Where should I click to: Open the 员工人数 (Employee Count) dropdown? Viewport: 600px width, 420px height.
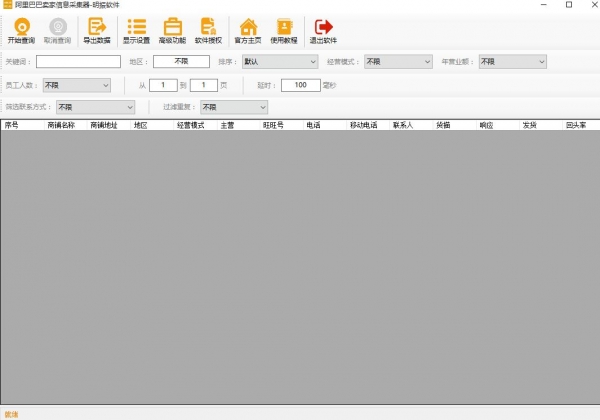click(76, 86)
